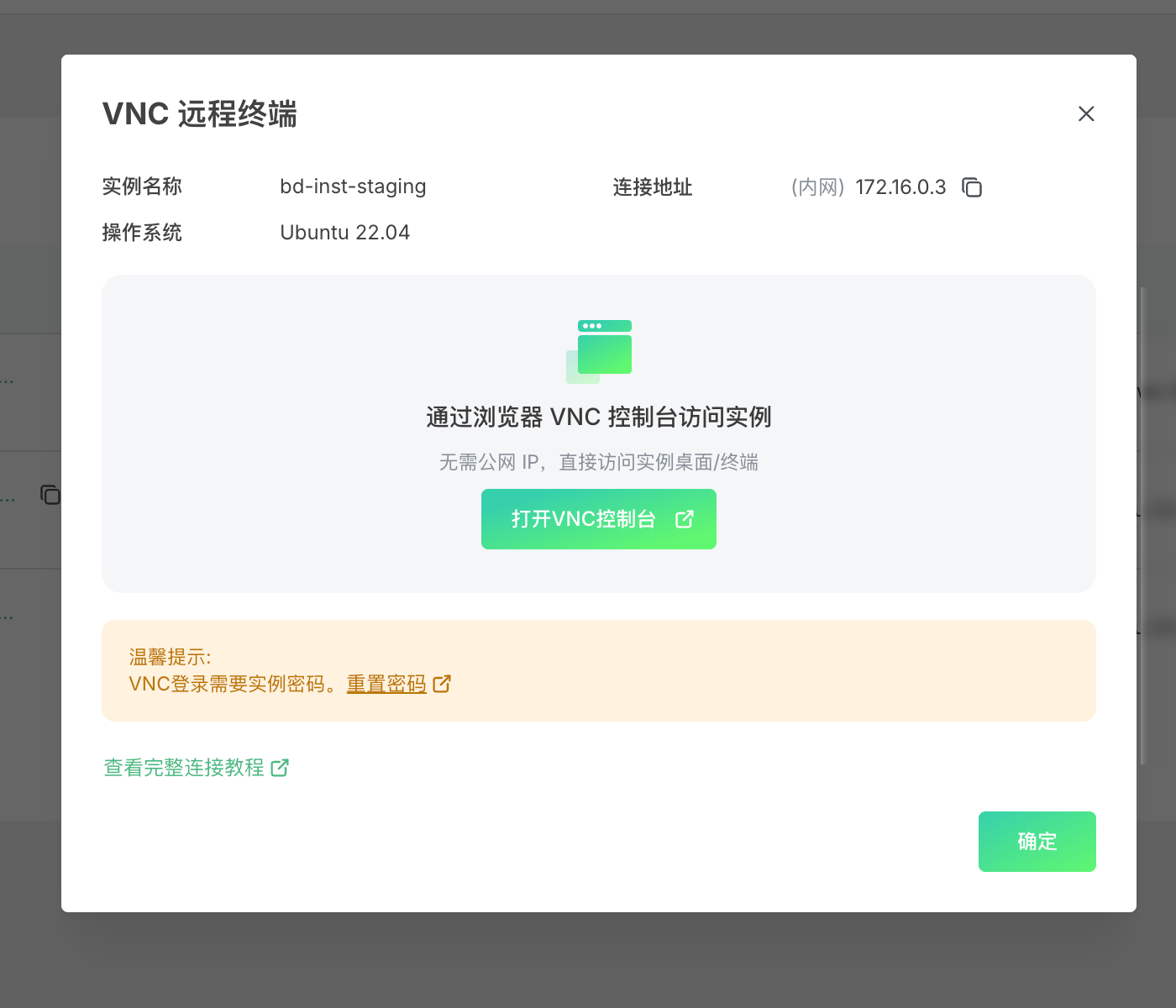
Task: Click the 连接地址 label
Action: point(653,187)
